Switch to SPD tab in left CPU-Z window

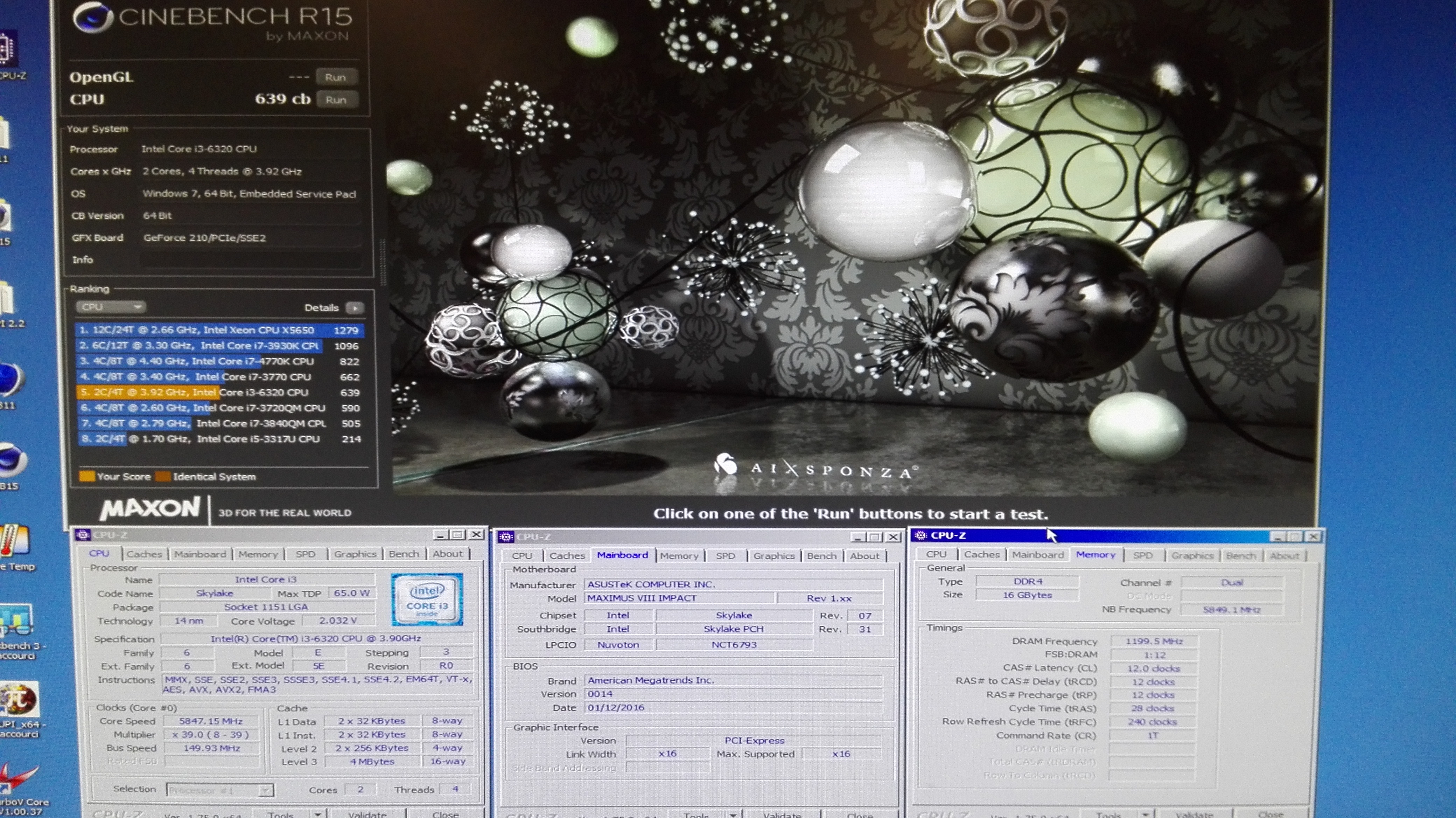[305, 554]
